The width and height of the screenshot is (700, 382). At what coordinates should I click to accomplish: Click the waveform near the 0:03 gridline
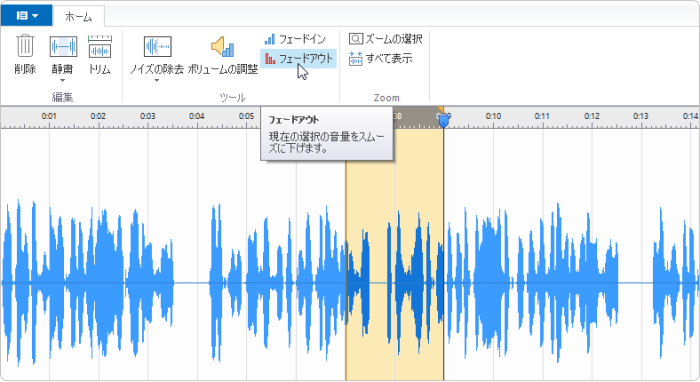click(x=148, y=283)
